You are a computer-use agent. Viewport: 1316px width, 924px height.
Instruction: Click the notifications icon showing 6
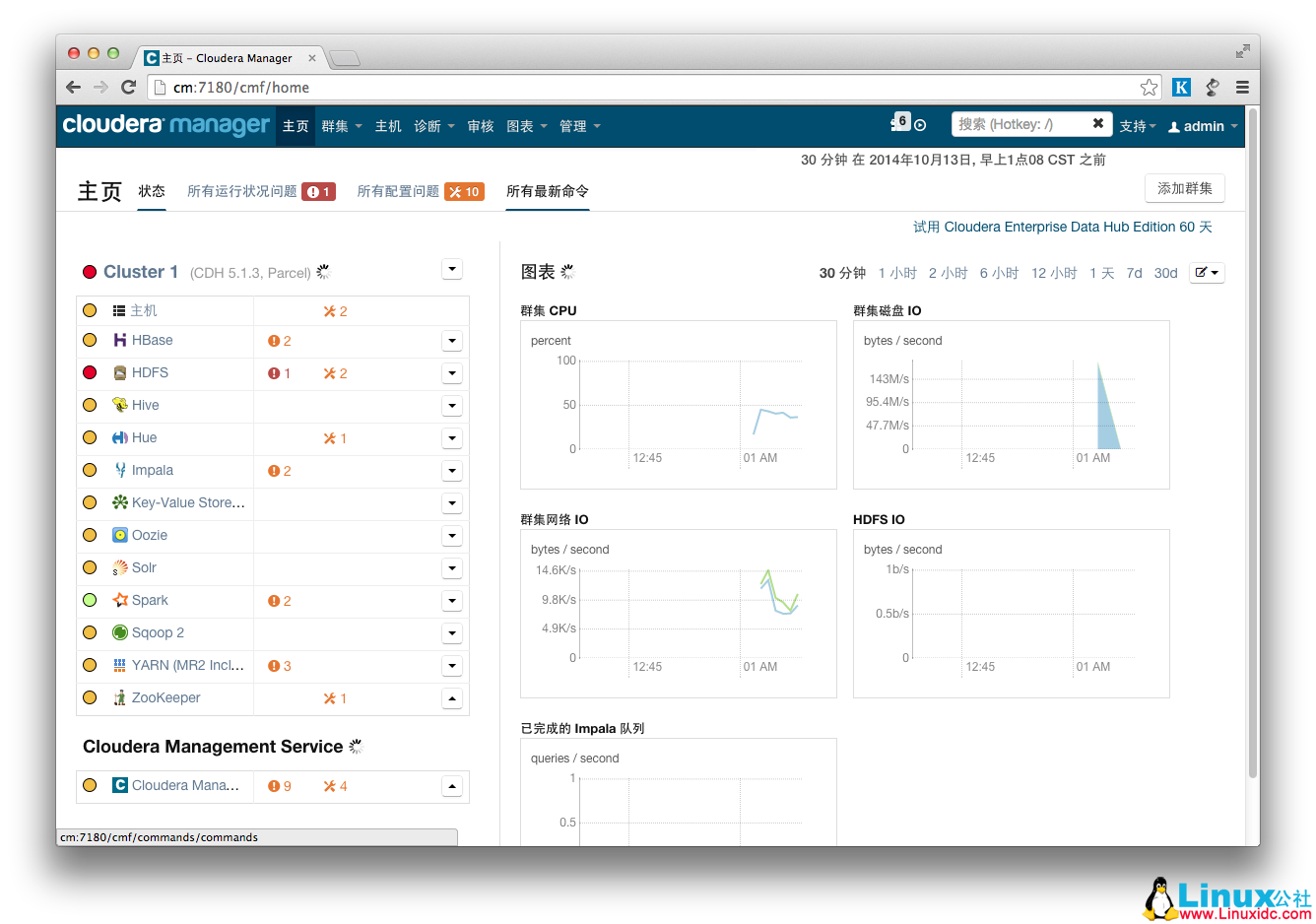[x=899, y=121]
